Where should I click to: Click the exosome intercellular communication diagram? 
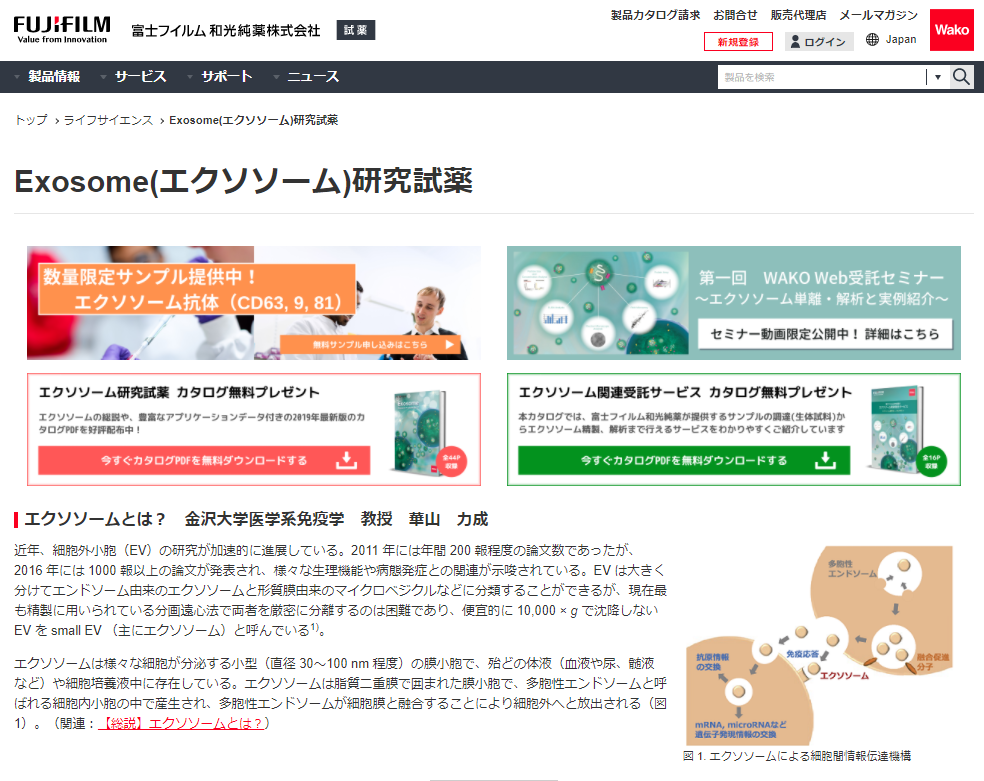point(819,645)
